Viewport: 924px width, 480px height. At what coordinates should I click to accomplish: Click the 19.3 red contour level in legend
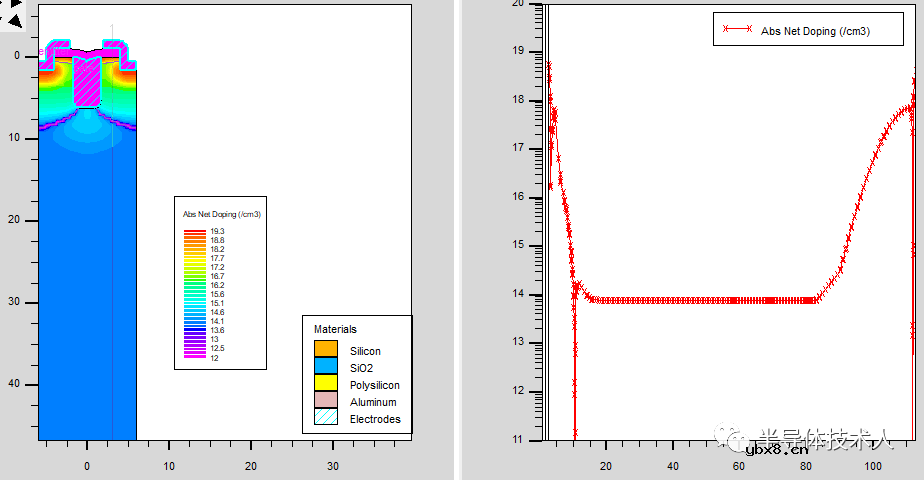(195, 232)
